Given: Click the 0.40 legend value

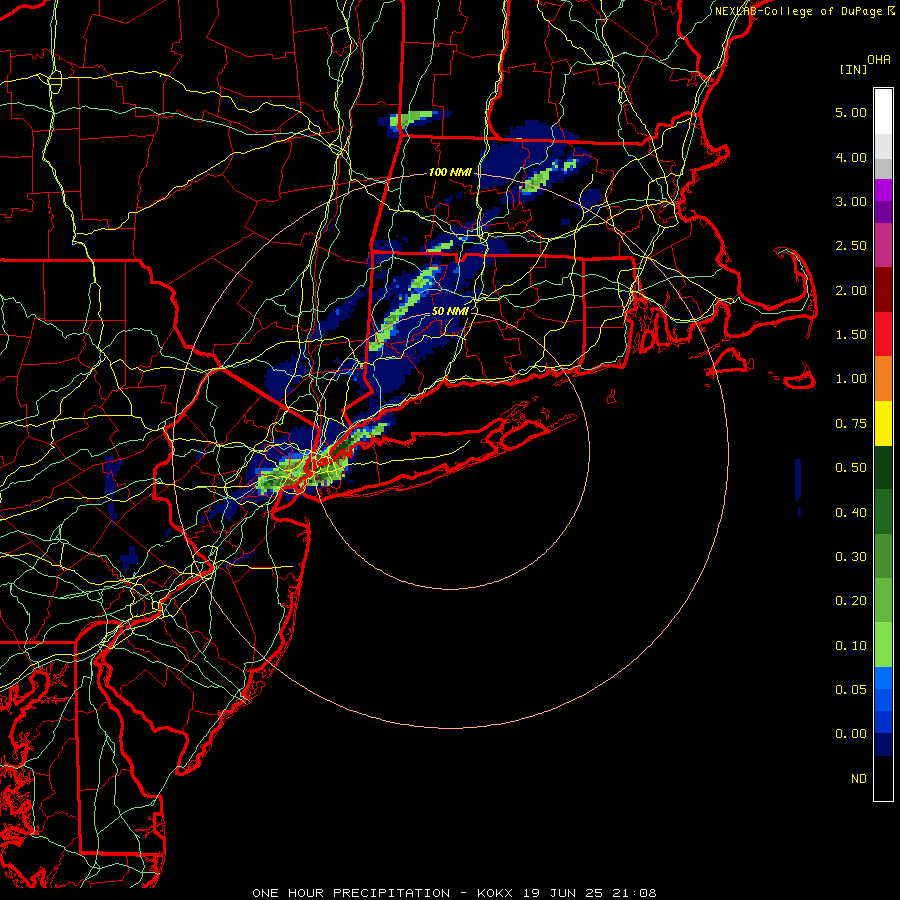Looking at the screenshot, I should pos(851,513).
